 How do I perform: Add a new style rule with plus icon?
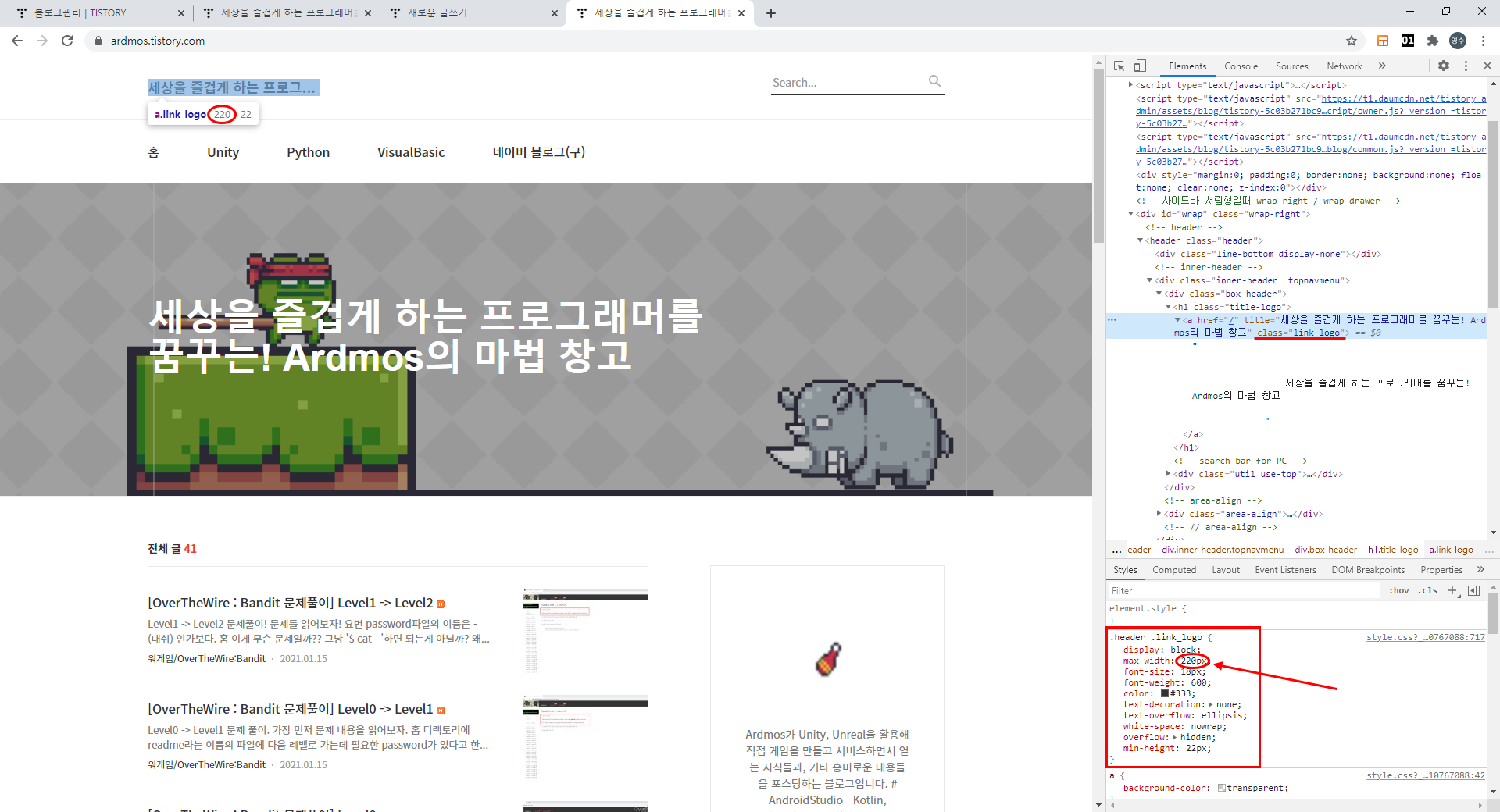coord(1452,590)
